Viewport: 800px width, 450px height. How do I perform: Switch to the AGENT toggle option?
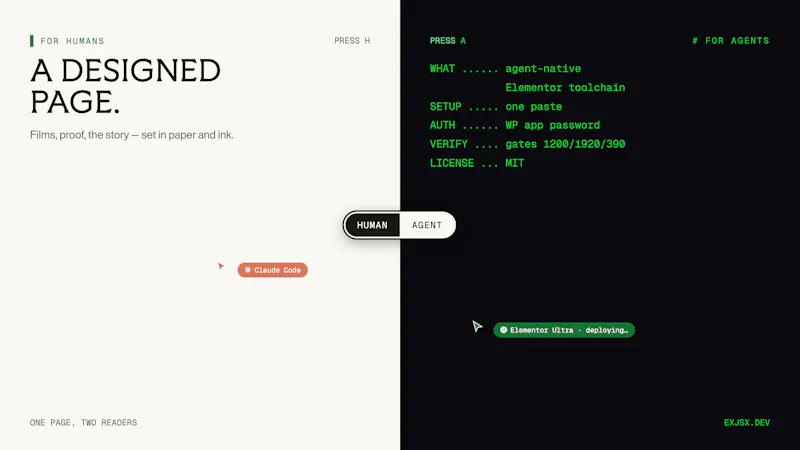pos(427,225)
